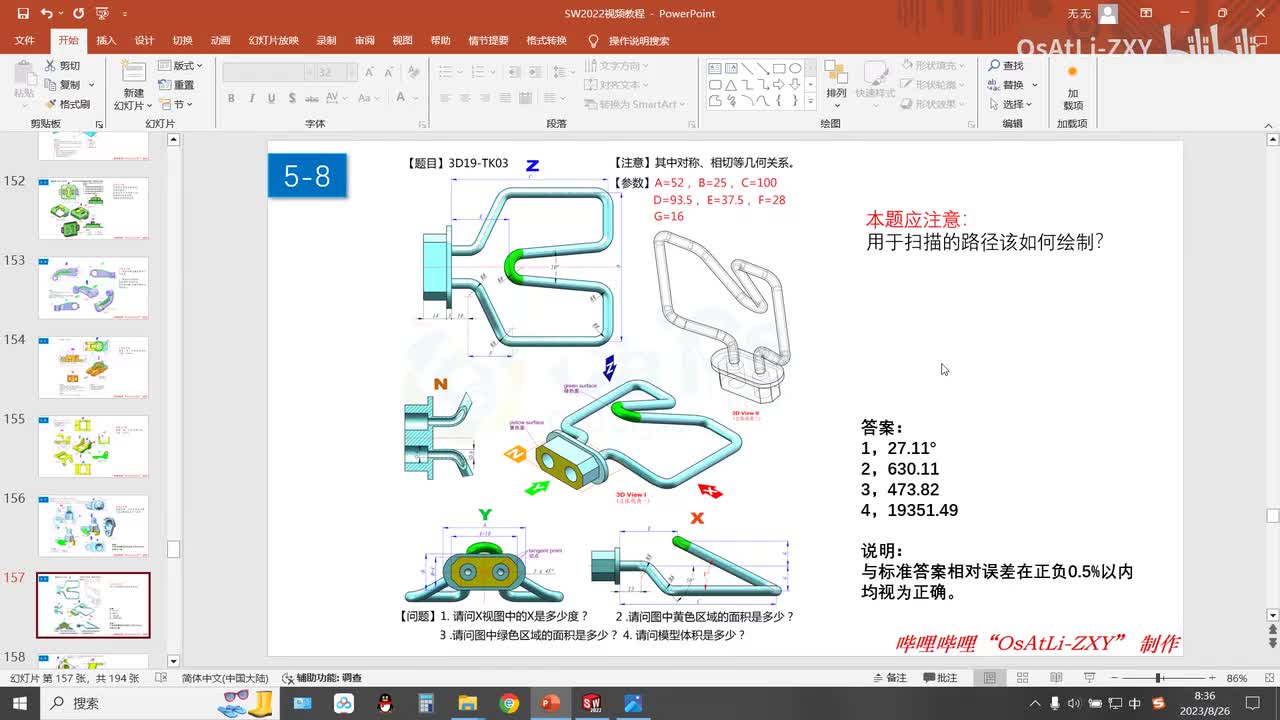Screen dimensions: 1280x720
Task: Open the 审阅 Review tab
Action: [x=364, y=41]
